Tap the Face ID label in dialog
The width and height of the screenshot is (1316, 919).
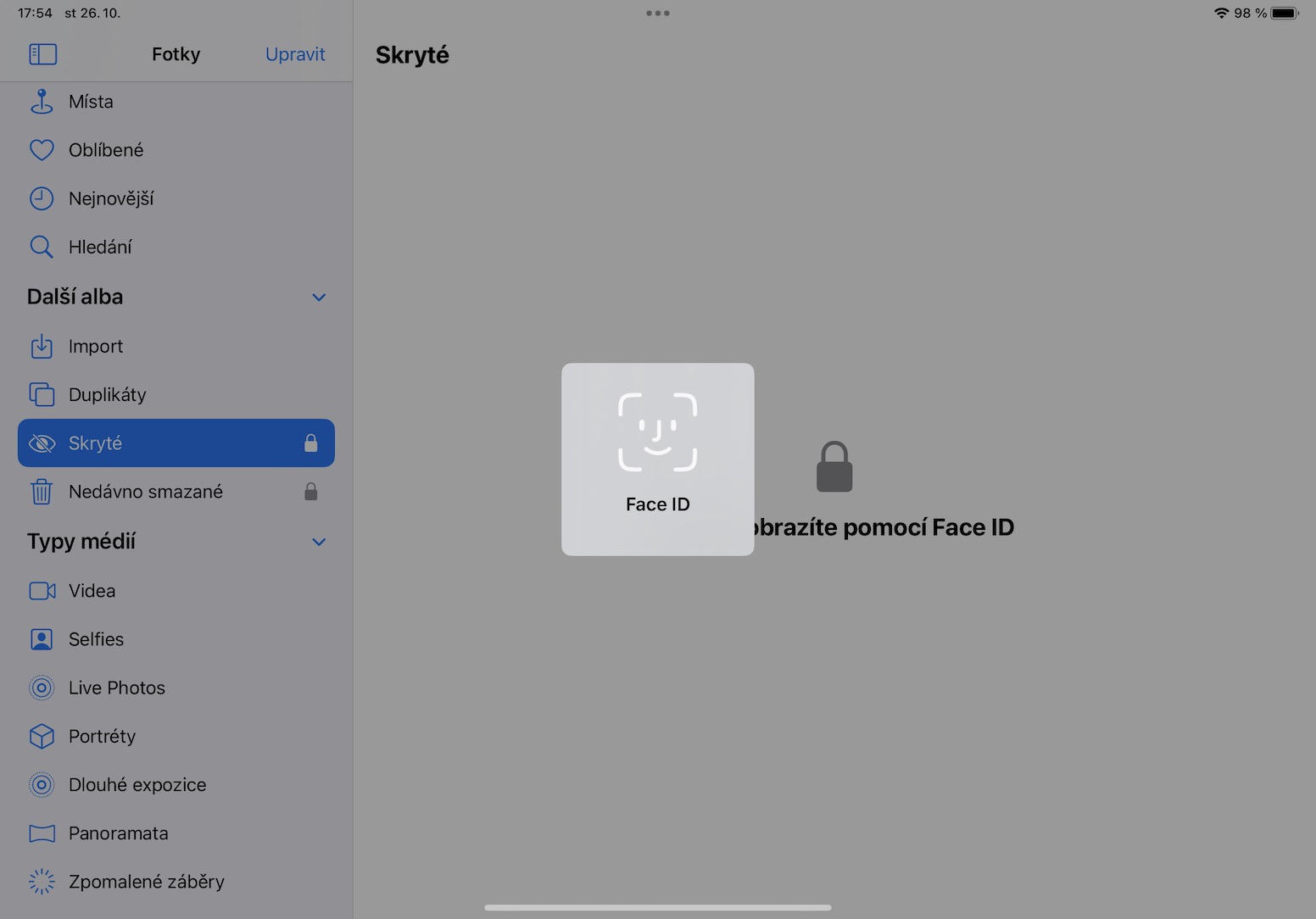tap(658, 504)
